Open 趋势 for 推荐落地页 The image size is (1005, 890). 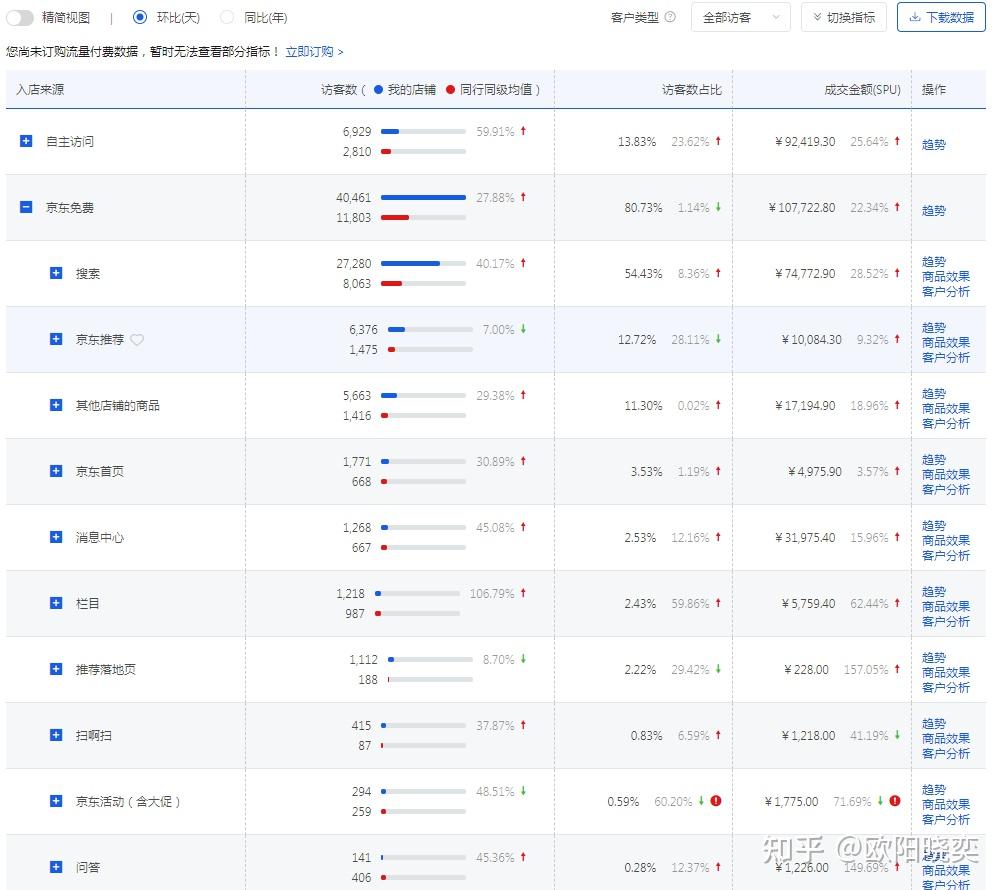(x=933, y=657)
